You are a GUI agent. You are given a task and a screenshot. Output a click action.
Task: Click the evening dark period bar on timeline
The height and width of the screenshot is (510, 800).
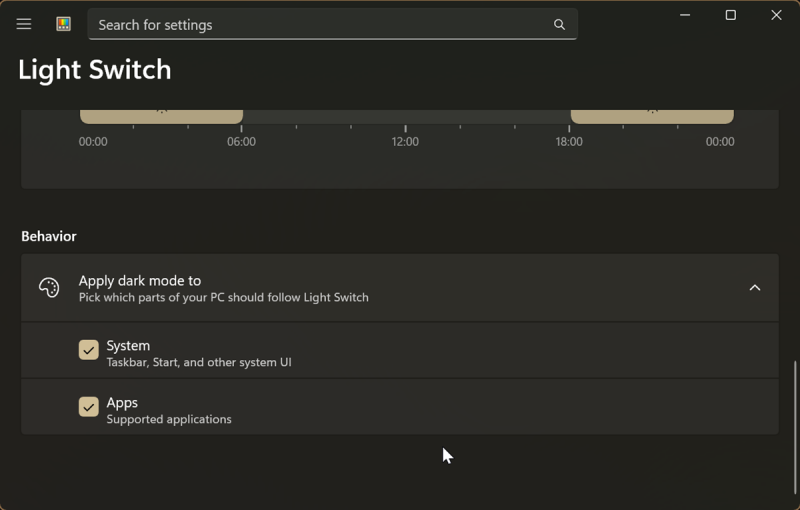652,116
